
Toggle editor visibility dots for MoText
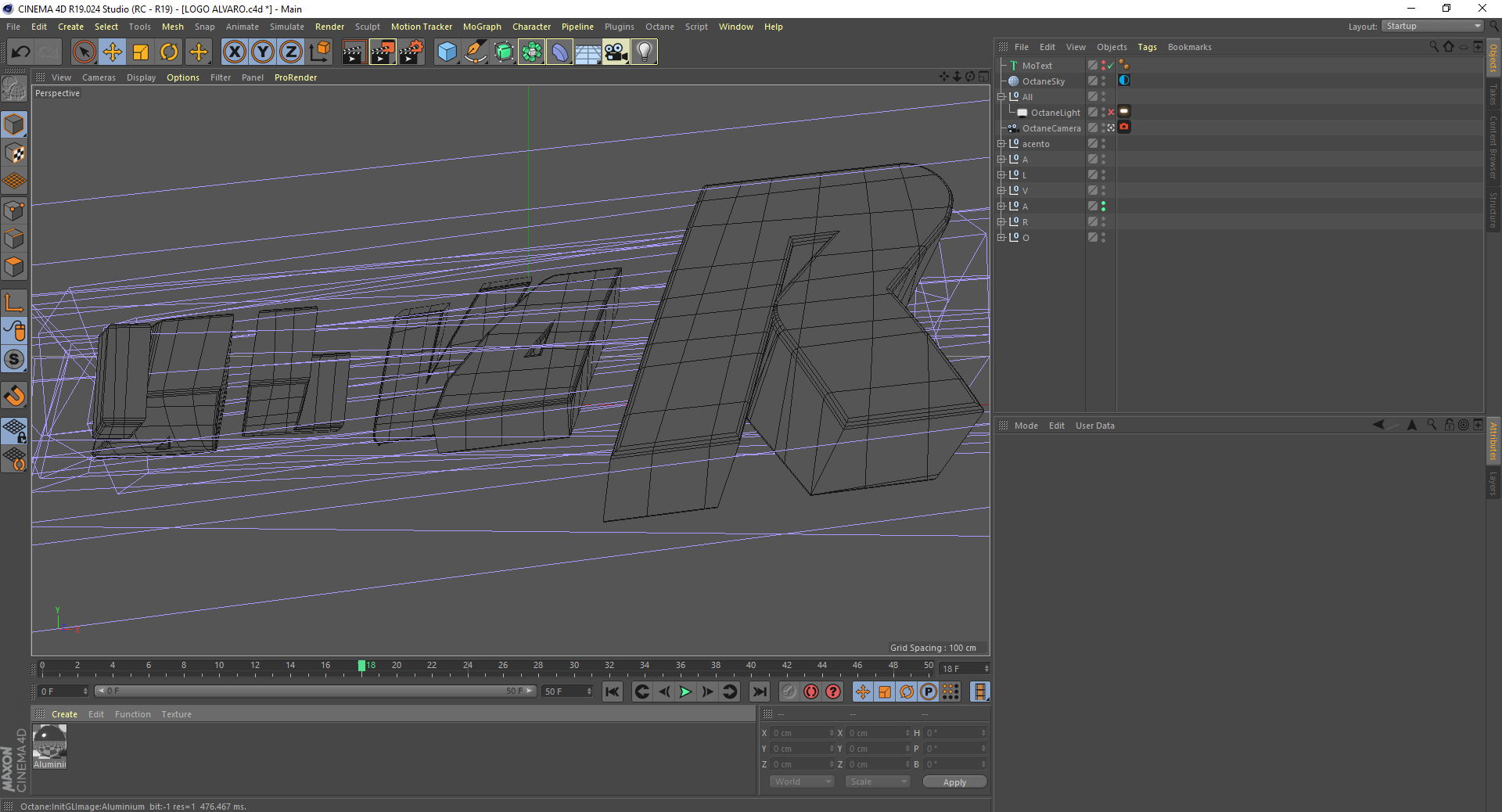click(1103, 66)
